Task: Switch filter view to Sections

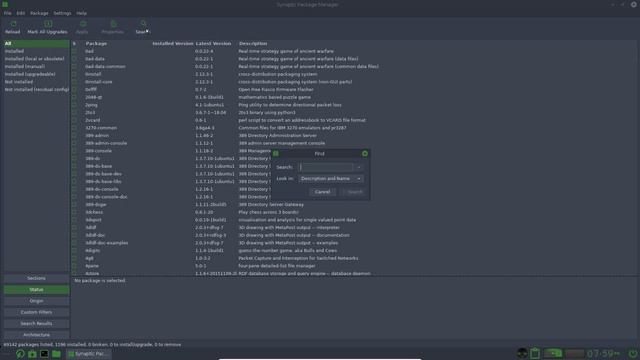Action: point(36,278)
